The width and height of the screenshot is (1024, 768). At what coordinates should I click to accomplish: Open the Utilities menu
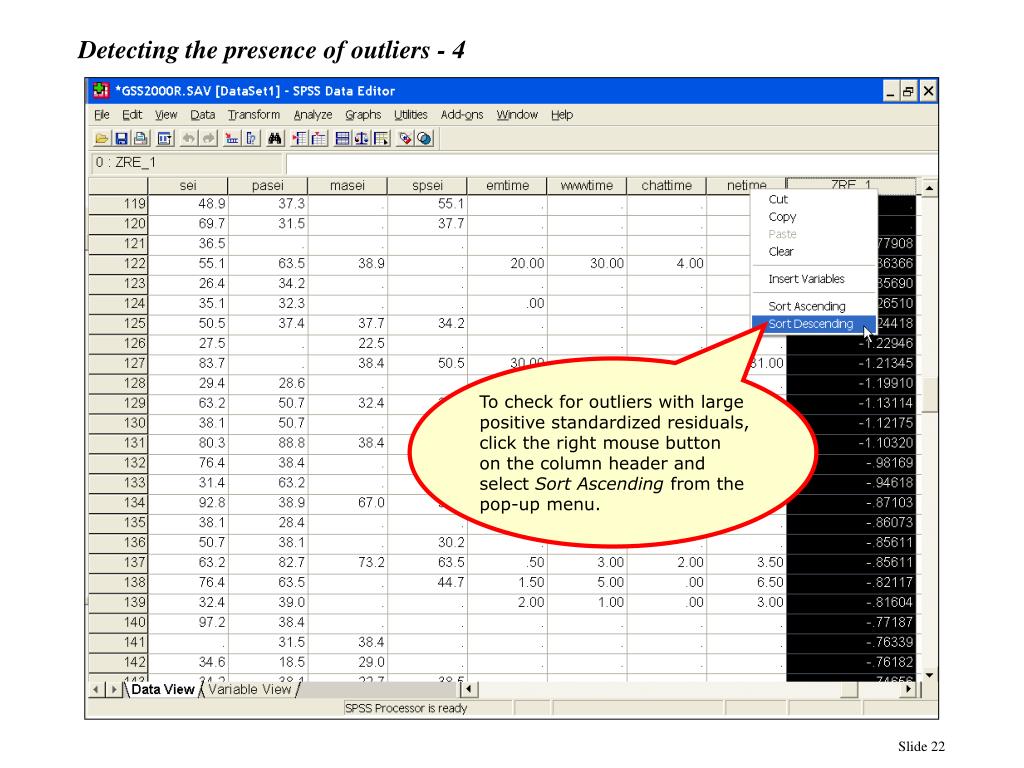tap(410, 115)
